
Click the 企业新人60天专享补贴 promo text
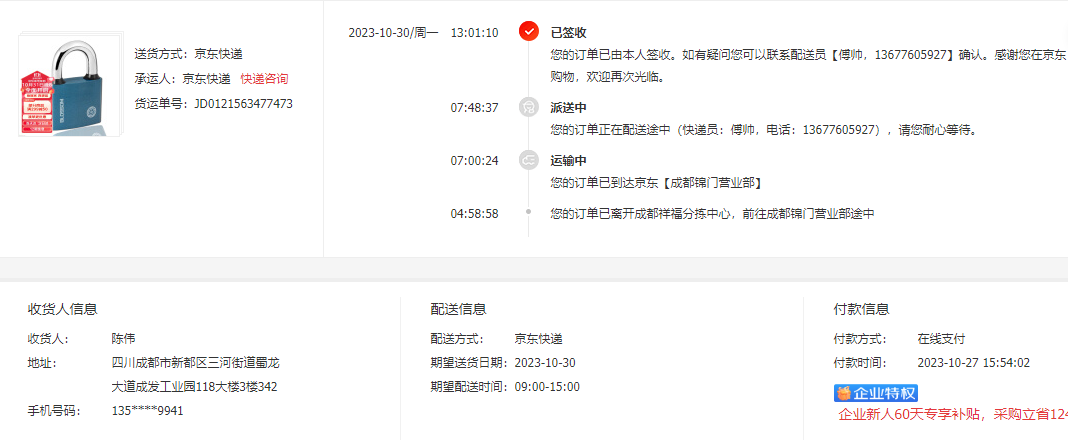coord(952,414)
